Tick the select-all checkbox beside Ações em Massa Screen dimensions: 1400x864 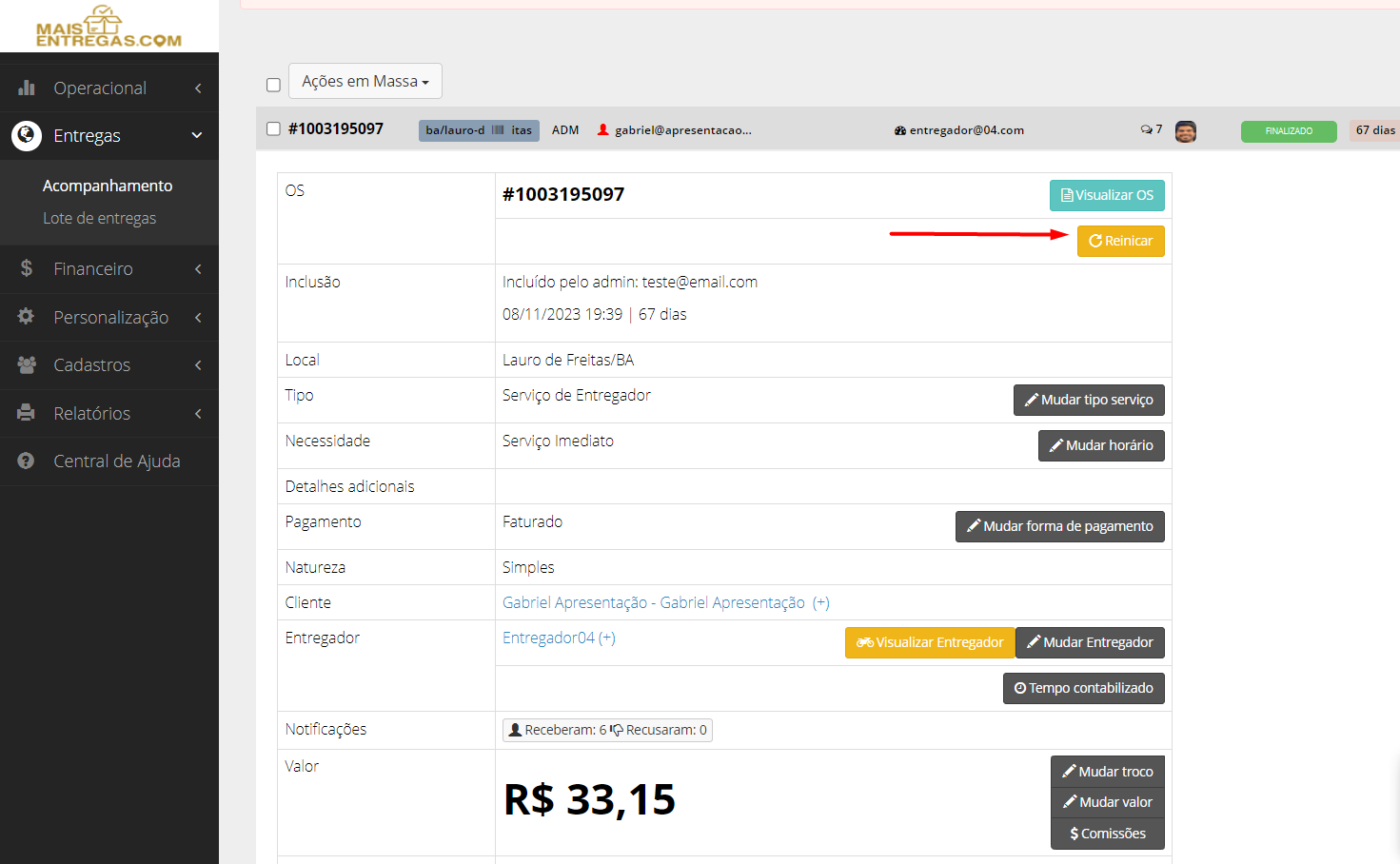(x=273, y=85)
